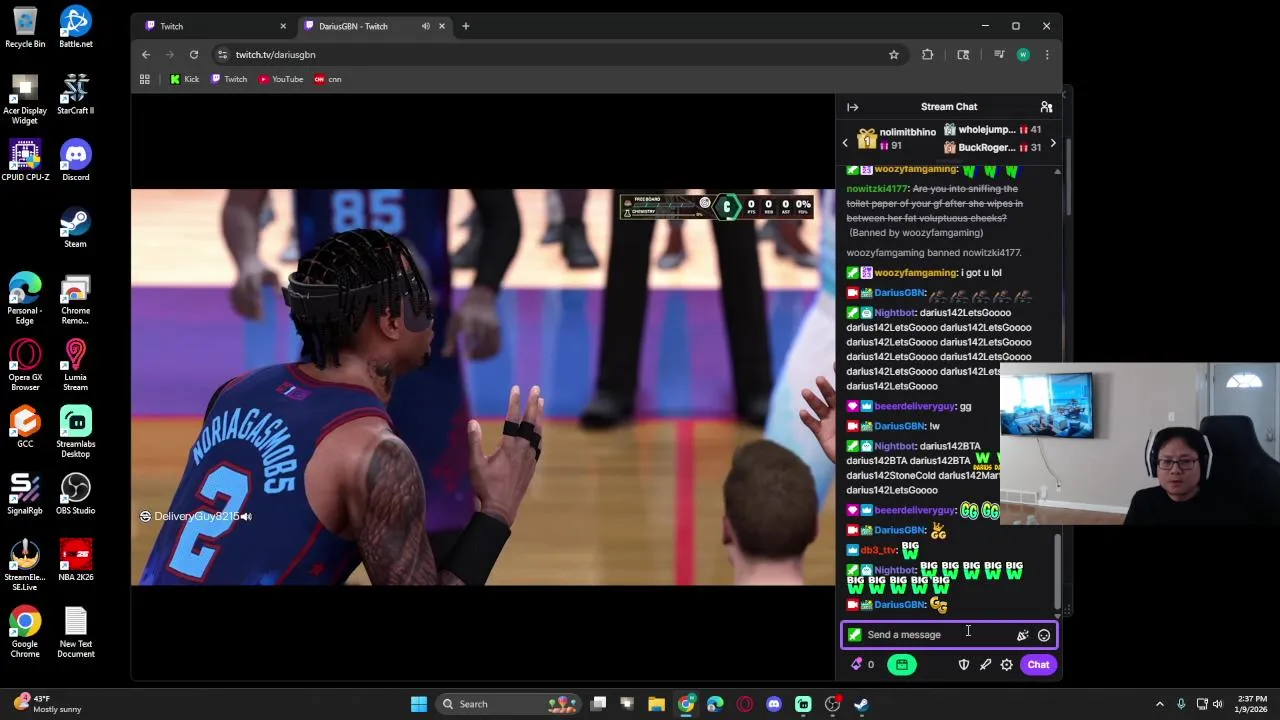Click db3_ttv username in chat

click(879, 550)
